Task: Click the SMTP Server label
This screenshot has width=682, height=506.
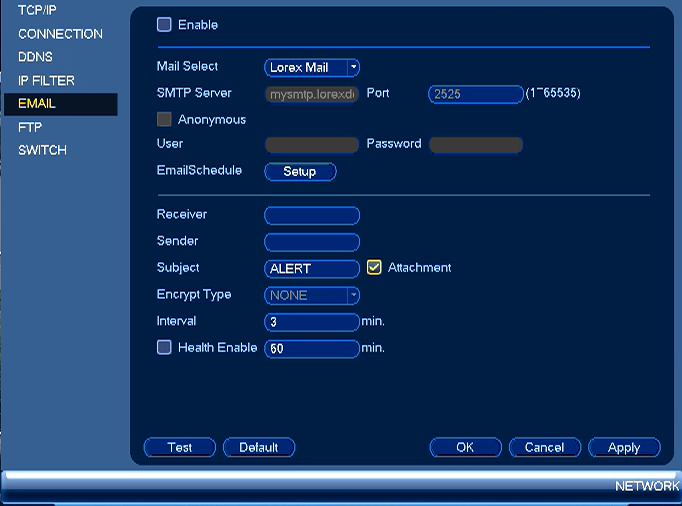Action: point(194,93)
